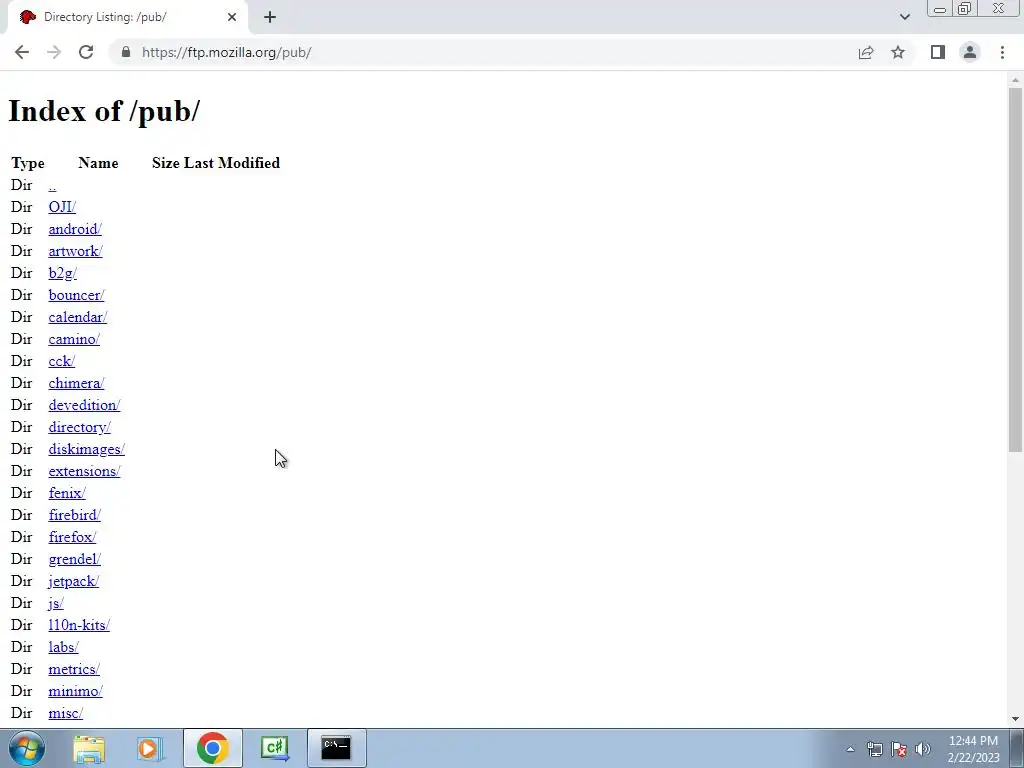The width and height of the screenshot is (1024, 768).
Task: Switch to Chrome in the taskbar
Action: tap(213, 748)
